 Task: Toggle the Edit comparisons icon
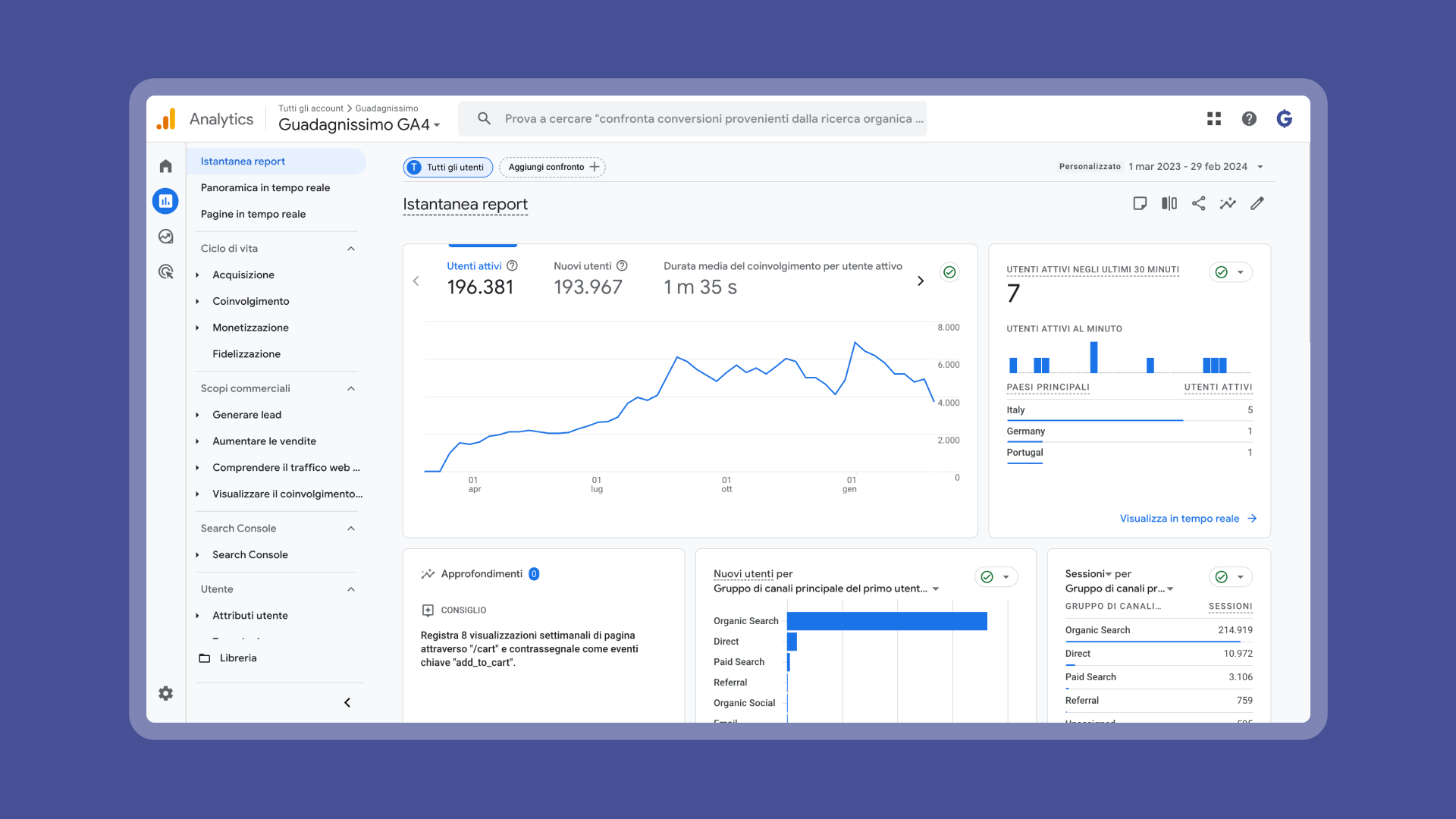pyautogui.click(x=1169, y=203)
